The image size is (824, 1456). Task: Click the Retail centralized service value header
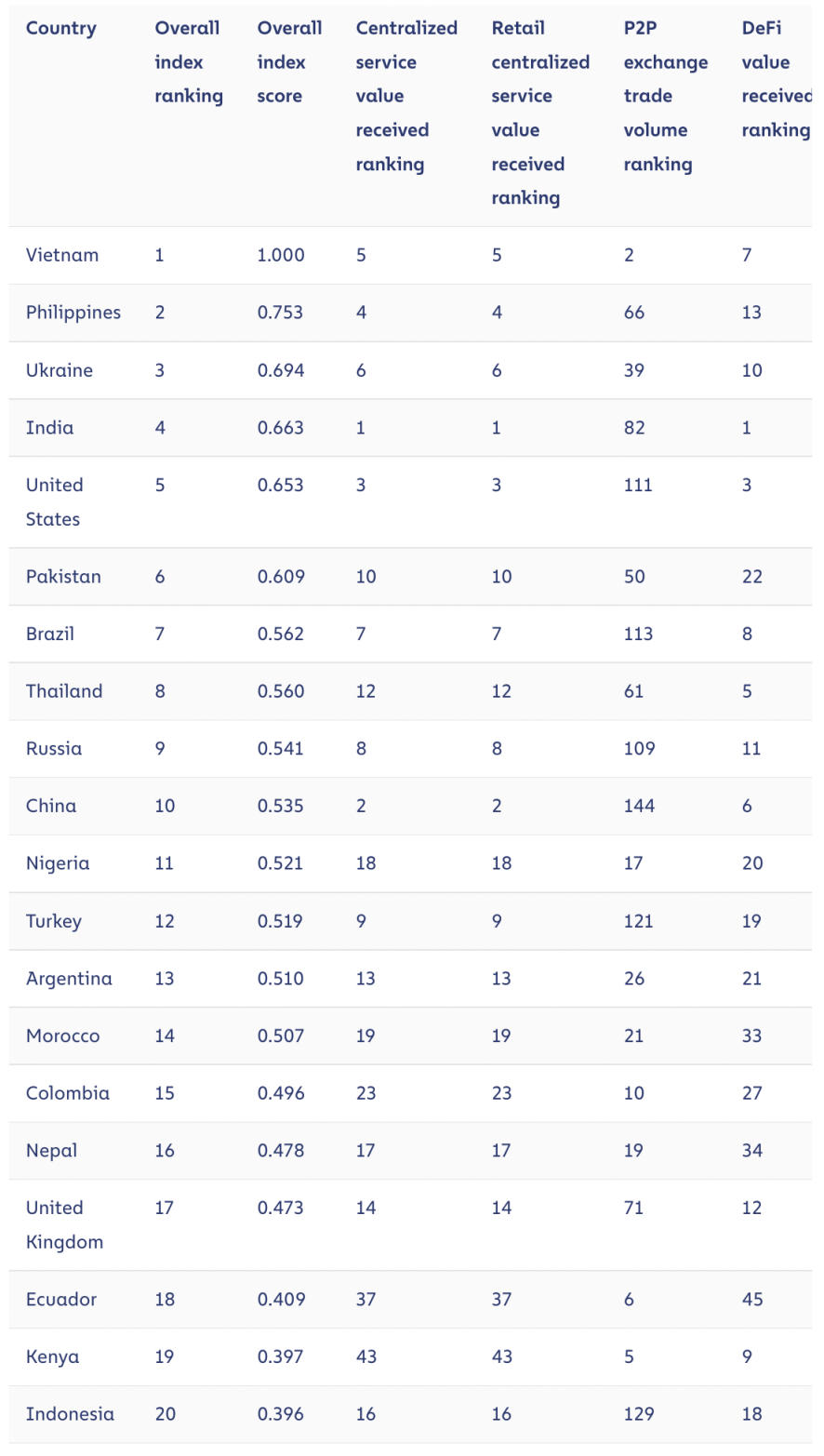pos(540,113)
